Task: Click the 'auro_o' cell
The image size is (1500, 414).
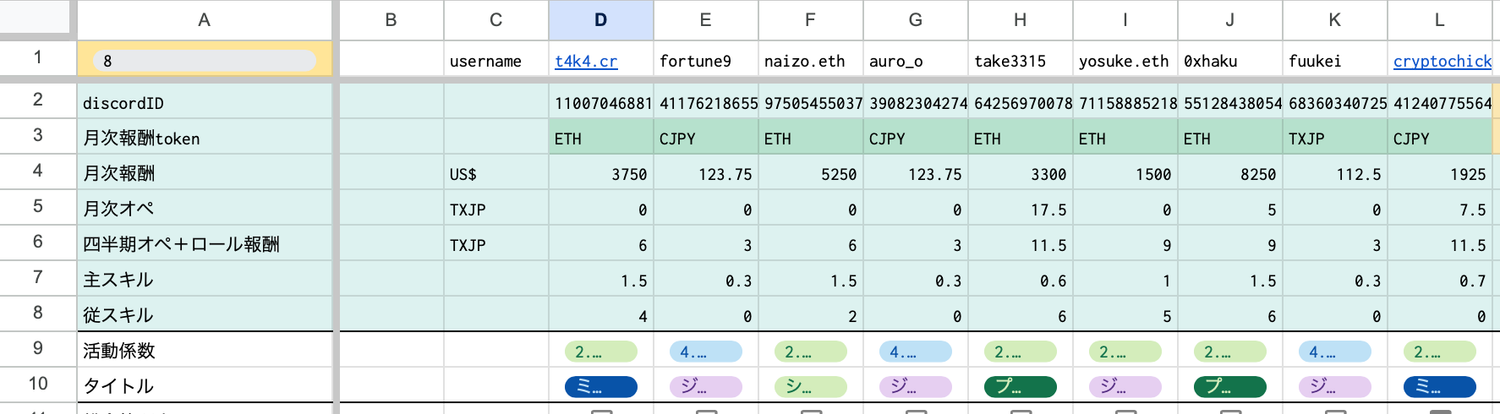Action: 916,61
